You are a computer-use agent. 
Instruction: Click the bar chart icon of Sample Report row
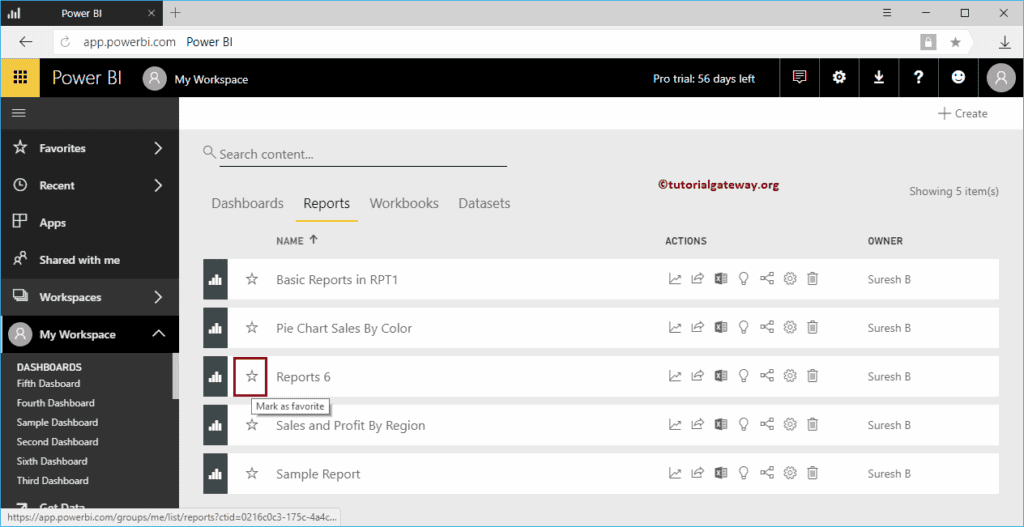click(215, 473)
